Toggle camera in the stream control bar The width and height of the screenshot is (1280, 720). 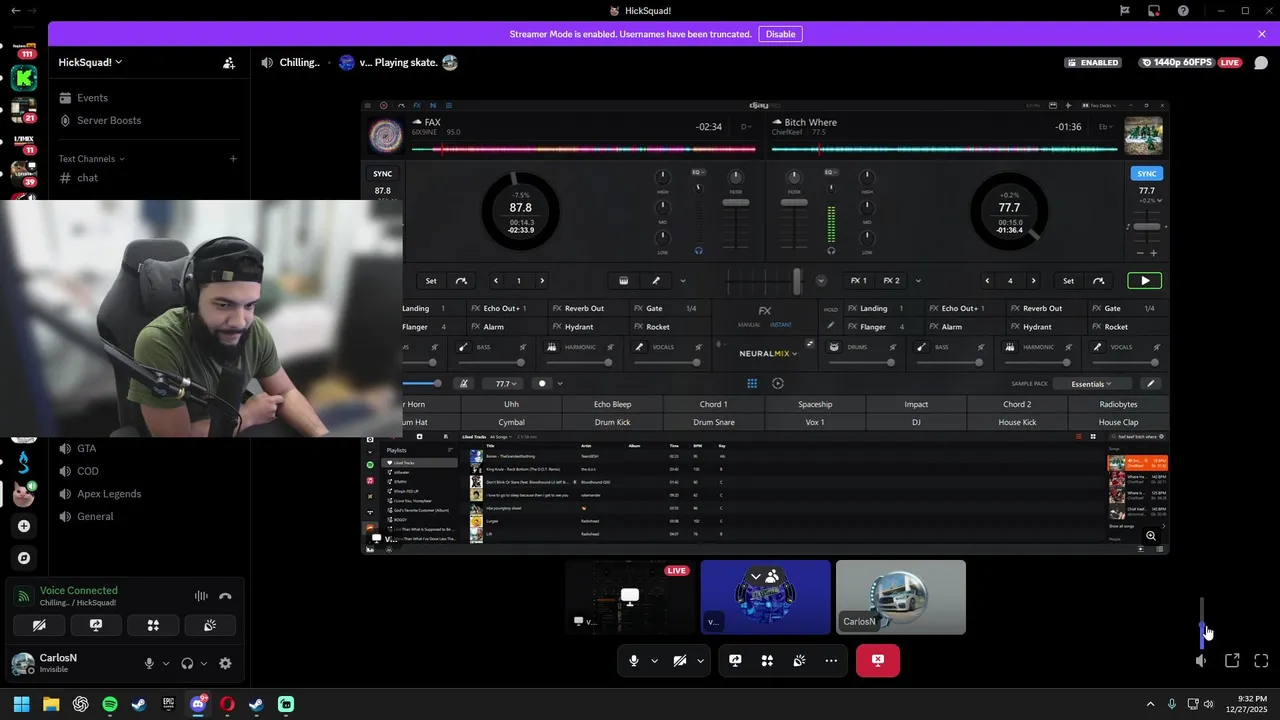[x=679, y=661]
